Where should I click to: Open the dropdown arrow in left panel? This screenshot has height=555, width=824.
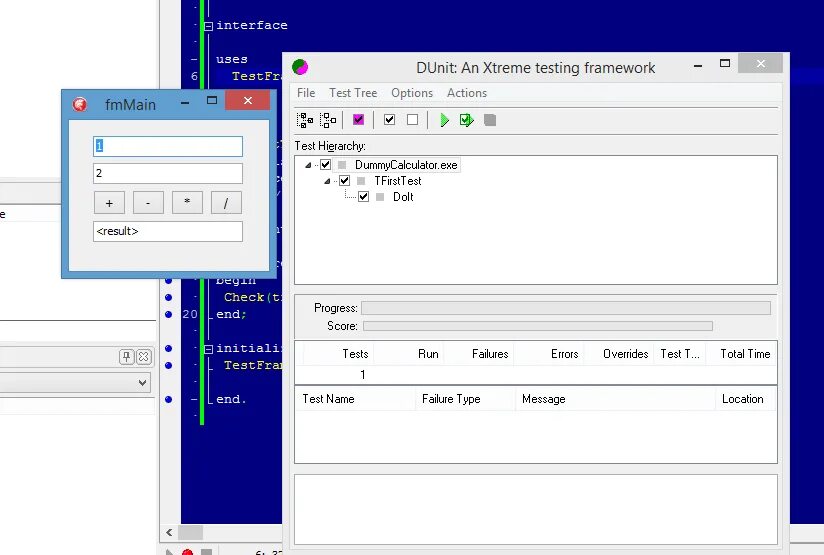coord(142,383)
